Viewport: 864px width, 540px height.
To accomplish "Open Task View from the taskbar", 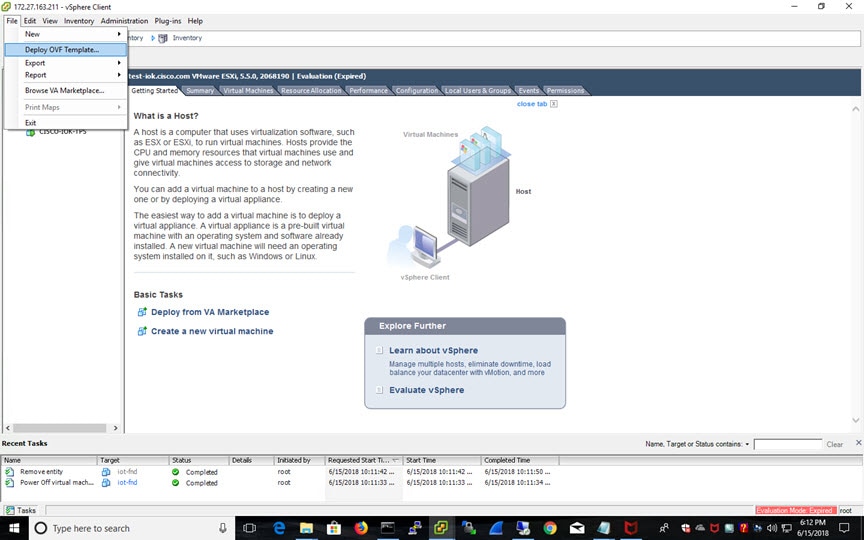I will pos(250,528).
